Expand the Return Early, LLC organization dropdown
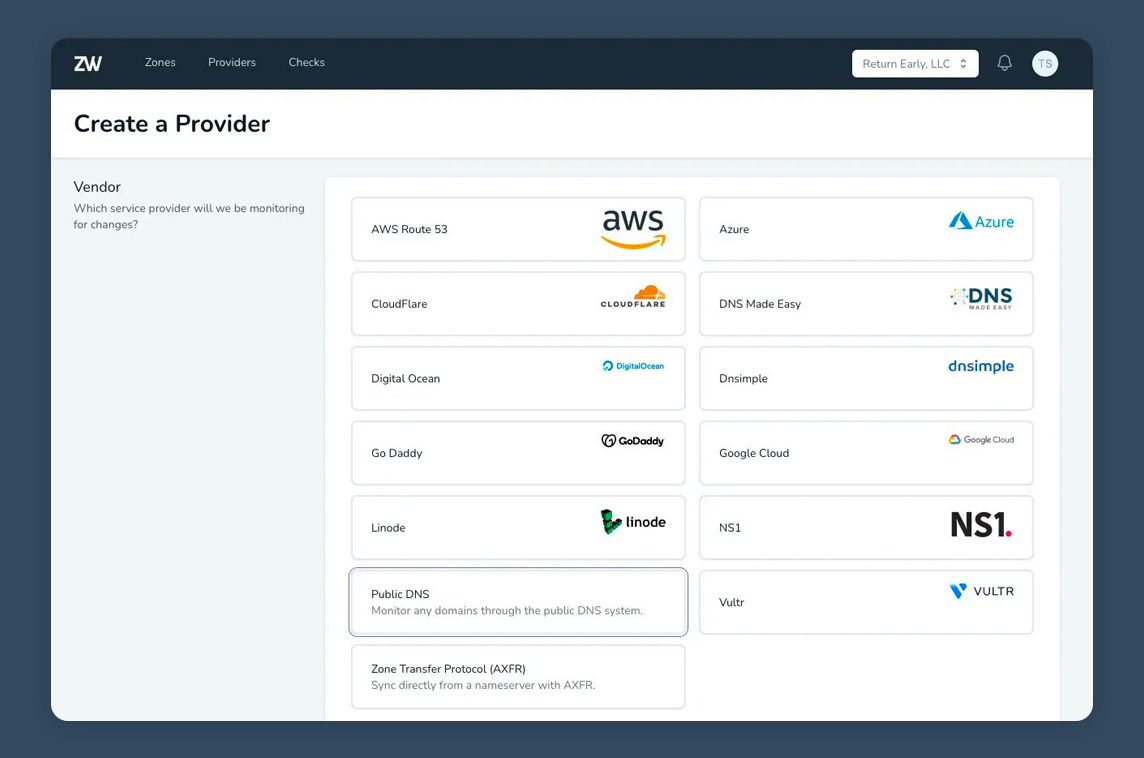The image size is (1144, 758). point(915,63)
